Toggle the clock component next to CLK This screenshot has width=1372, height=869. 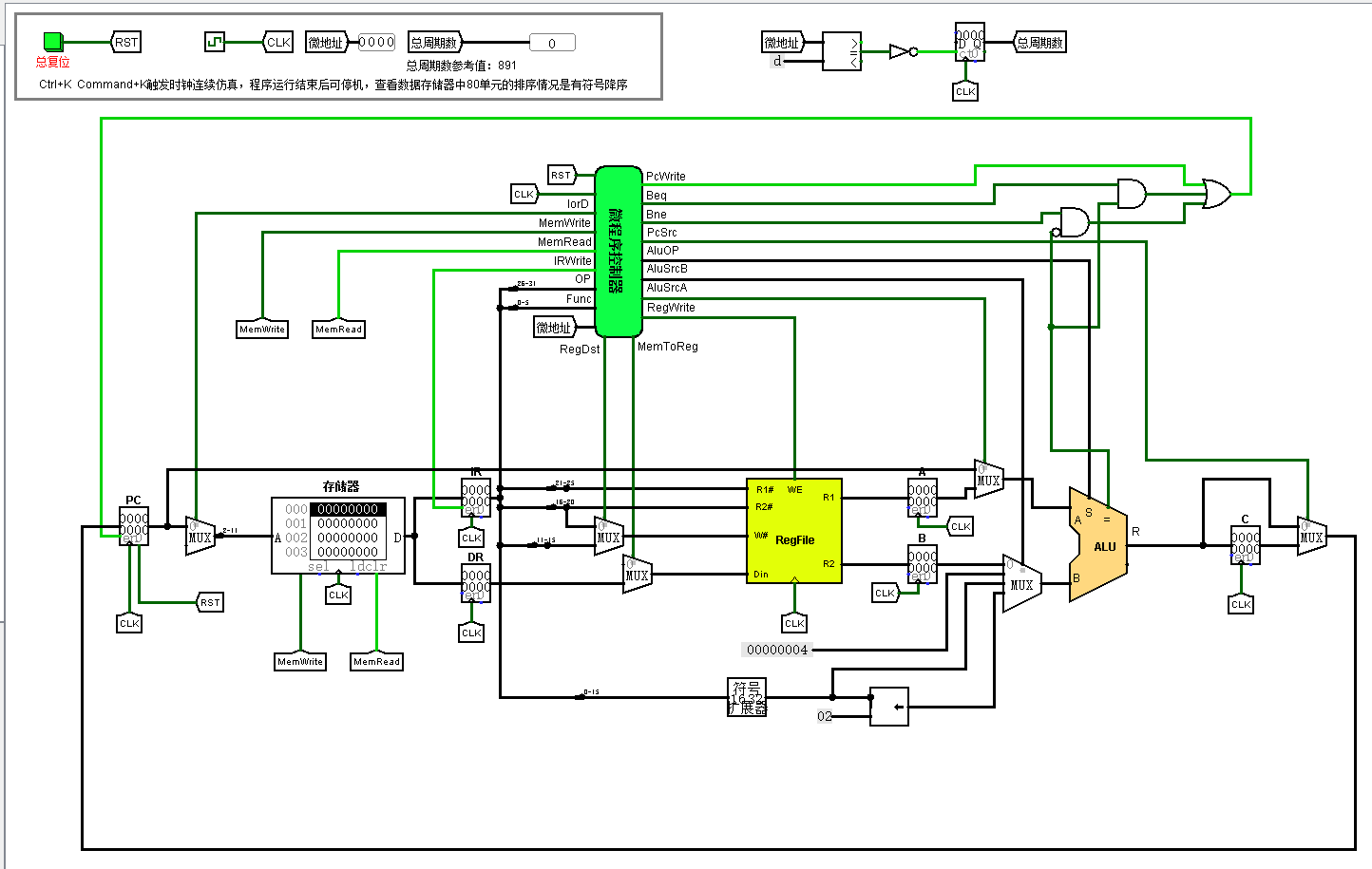215,42
